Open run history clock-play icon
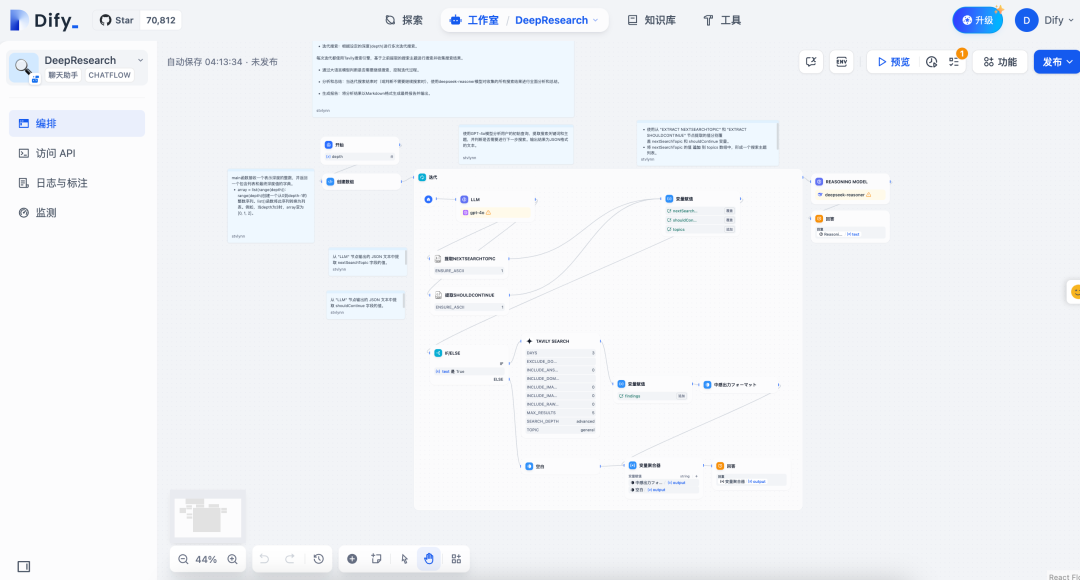 [x=931, y=61]
